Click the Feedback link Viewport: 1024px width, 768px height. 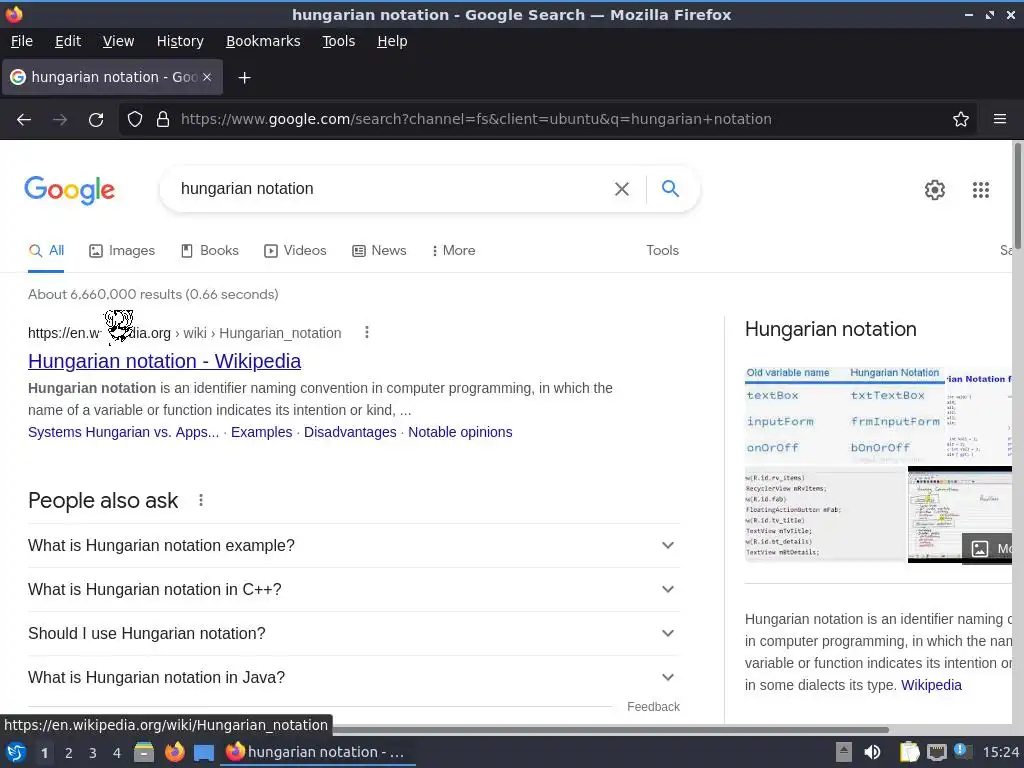point(653,707)
